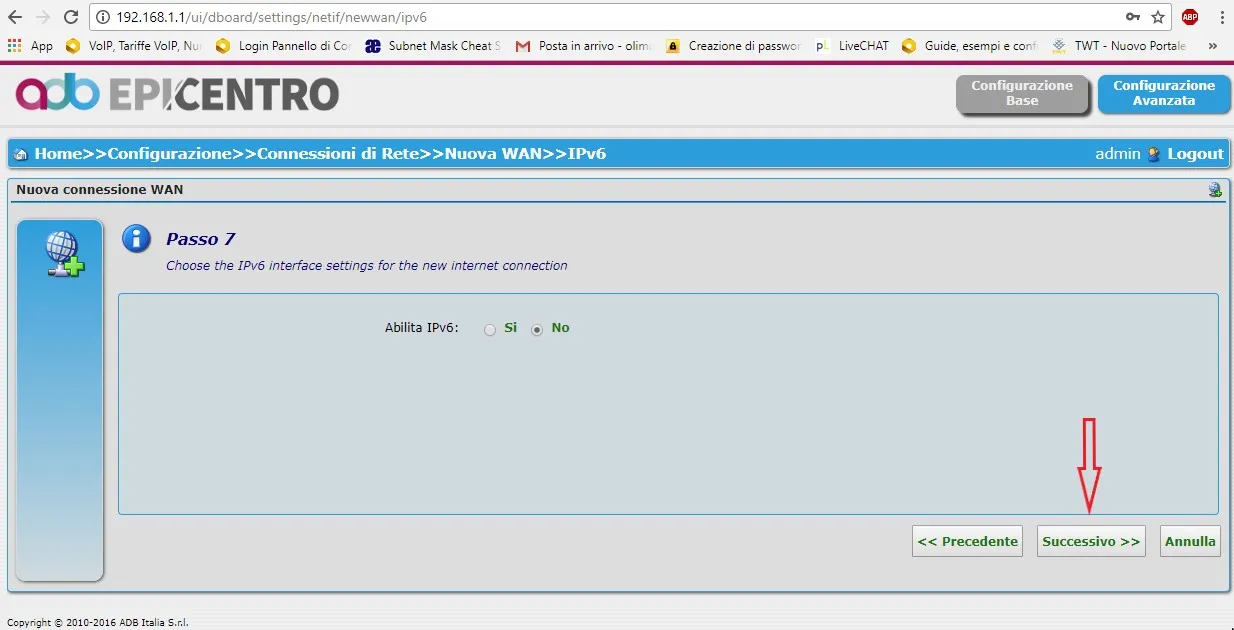Click the network icon in panel header
Viewport: 1234px width, 630px height.
coord(1215,189)
